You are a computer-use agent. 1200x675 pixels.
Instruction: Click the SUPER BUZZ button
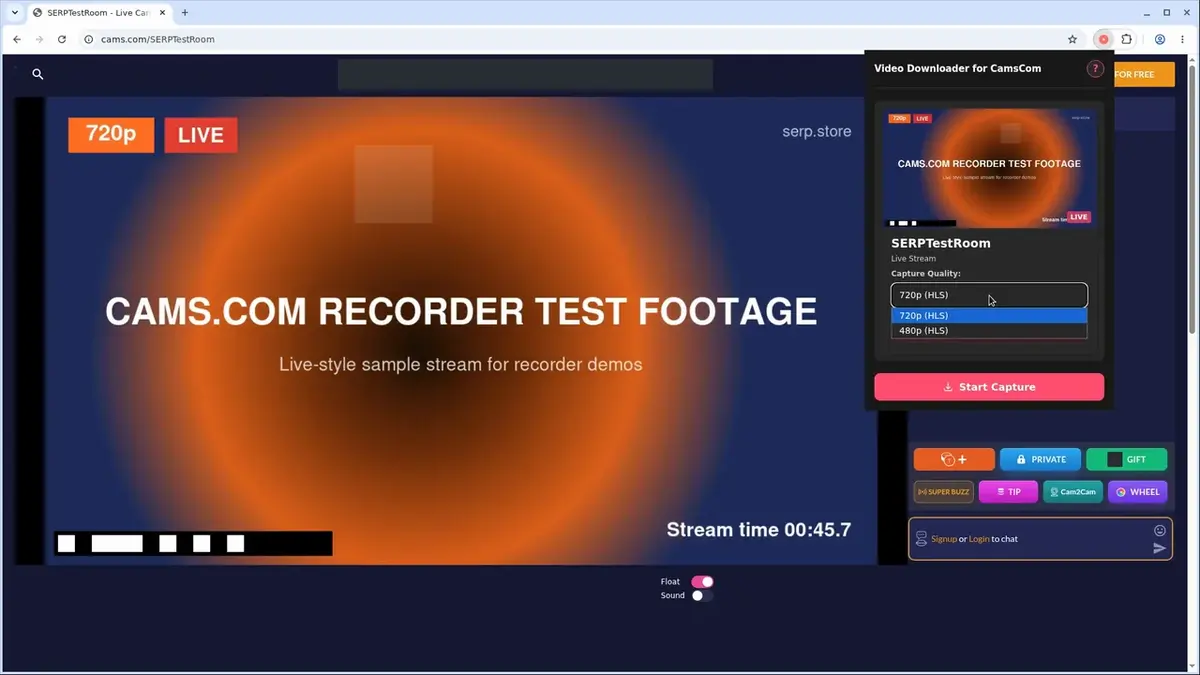(944, 492)
